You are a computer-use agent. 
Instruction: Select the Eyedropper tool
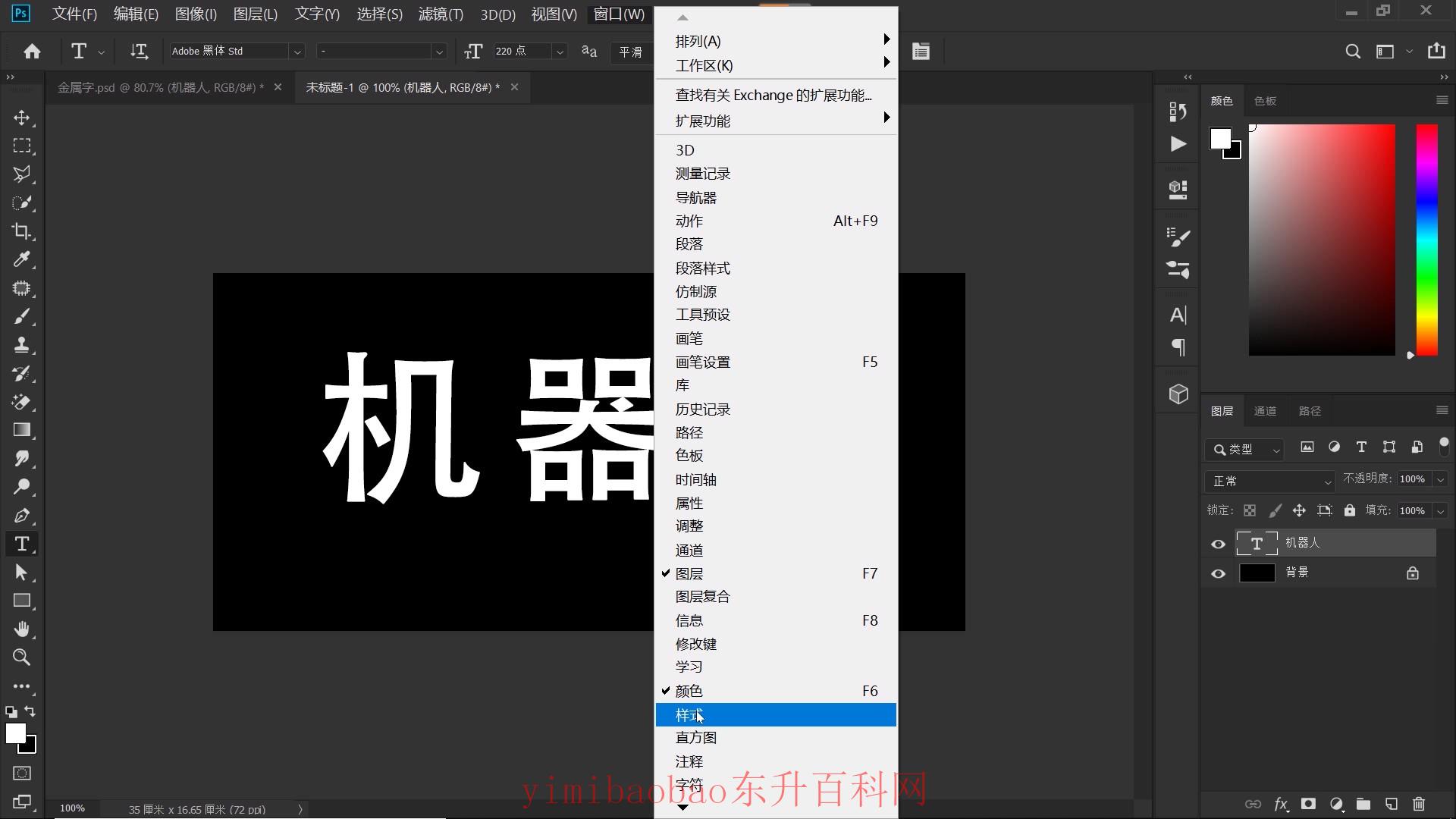22,259
